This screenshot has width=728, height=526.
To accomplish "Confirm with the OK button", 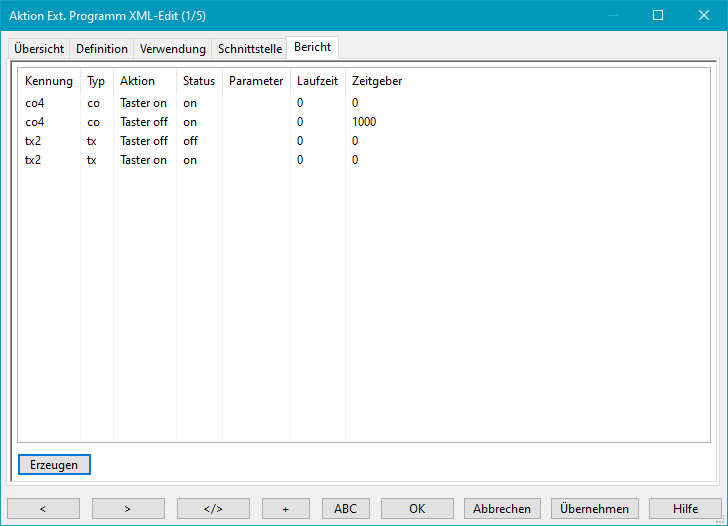I will click(417, 508).
